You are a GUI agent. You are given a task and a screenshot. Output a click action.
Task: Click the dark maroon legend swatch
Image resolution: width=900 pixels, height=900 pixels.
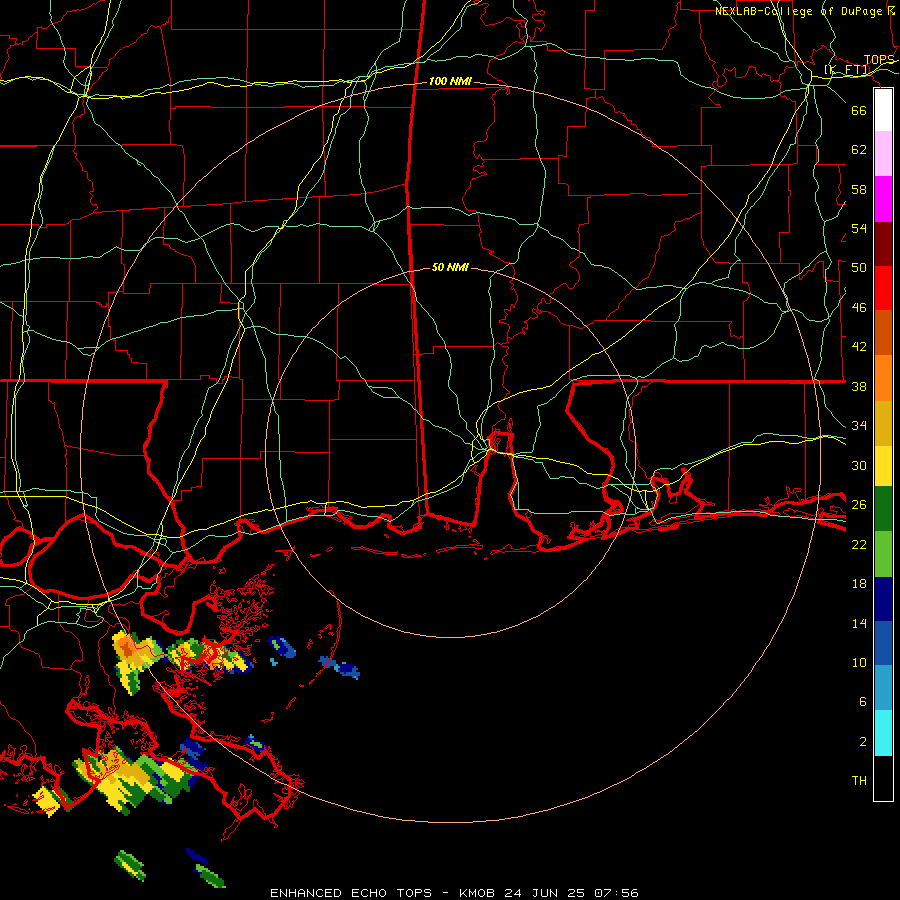tap(883, 244)
